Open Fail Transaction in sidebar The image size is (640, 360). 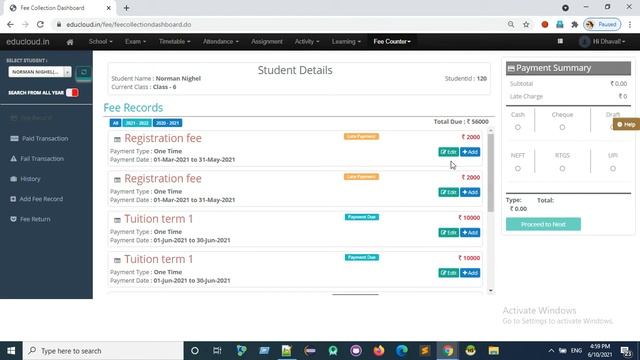[x=37, y=159]
